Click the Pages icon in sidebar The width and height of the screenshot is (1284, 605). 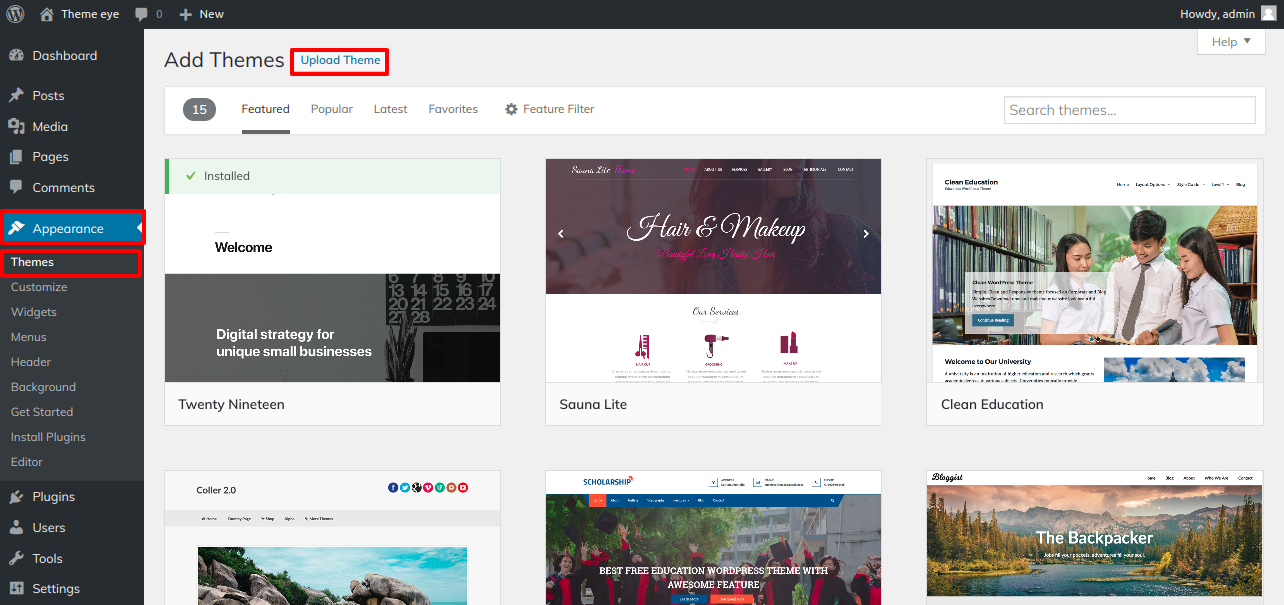click(16, 157)
